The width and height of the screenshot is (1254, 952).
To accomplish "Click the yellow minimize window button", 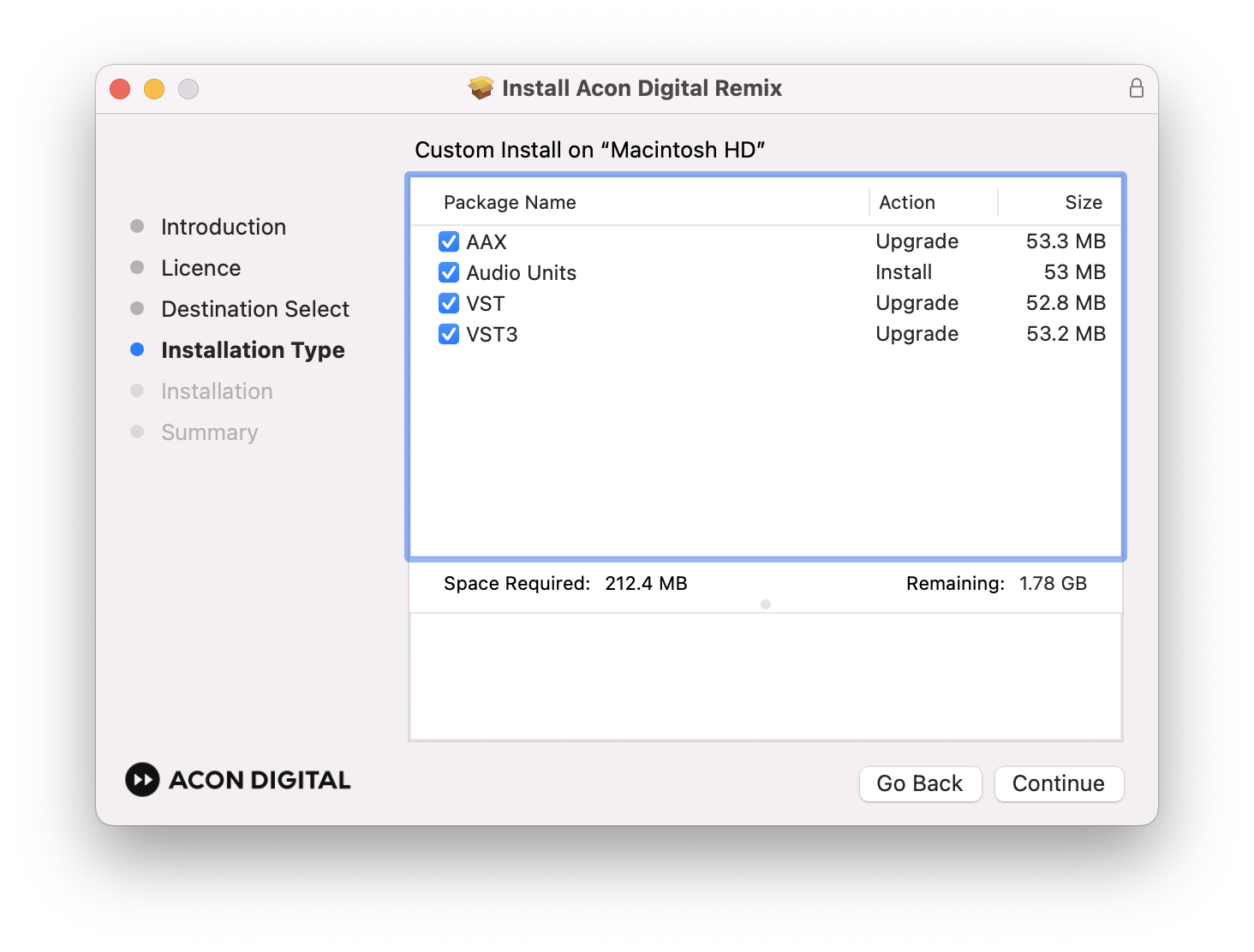I will [x=154, y=89].
